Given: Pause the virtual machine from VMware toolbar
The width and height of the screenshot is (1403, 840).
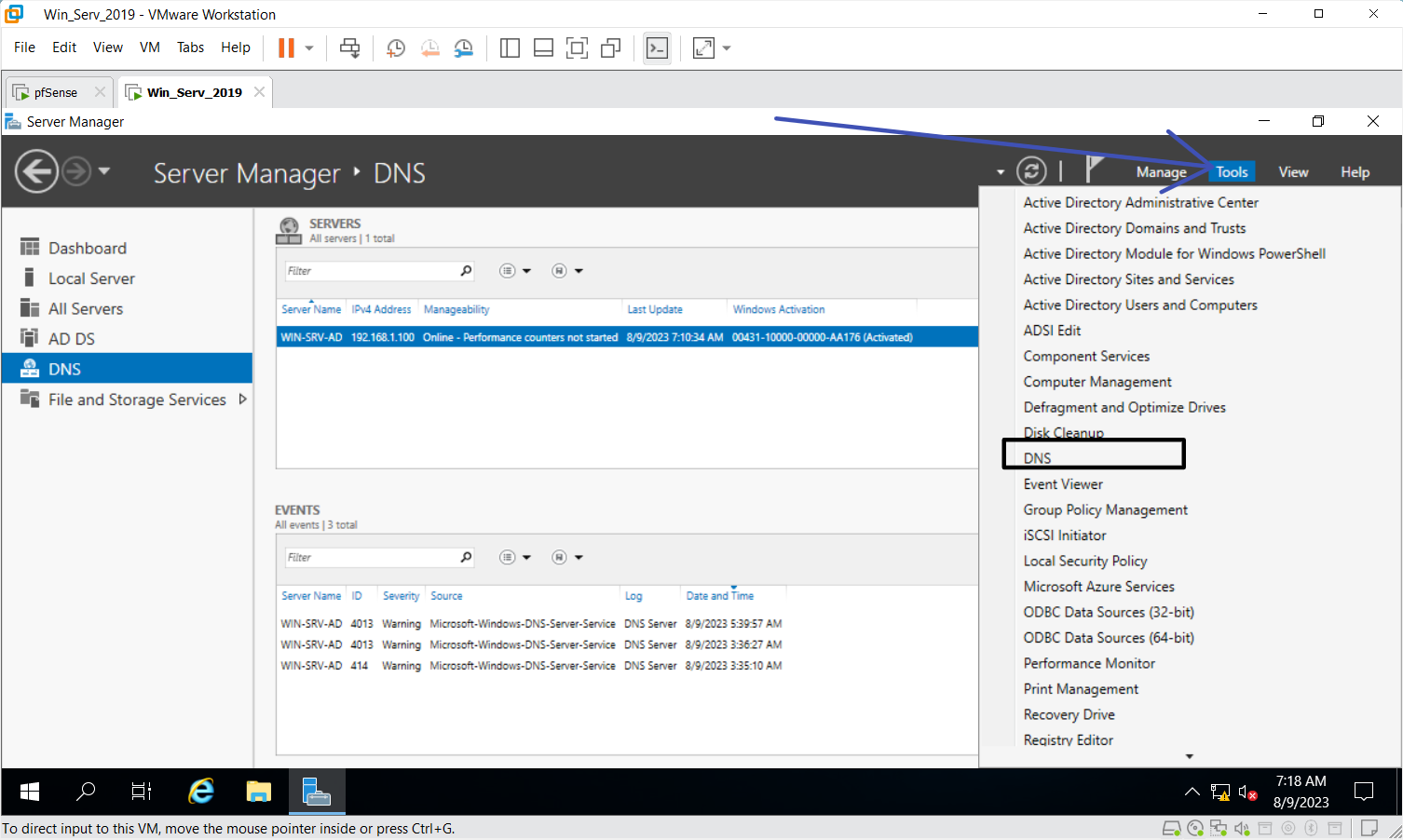Looking at the screenshot, I should [x=286, y=47].
